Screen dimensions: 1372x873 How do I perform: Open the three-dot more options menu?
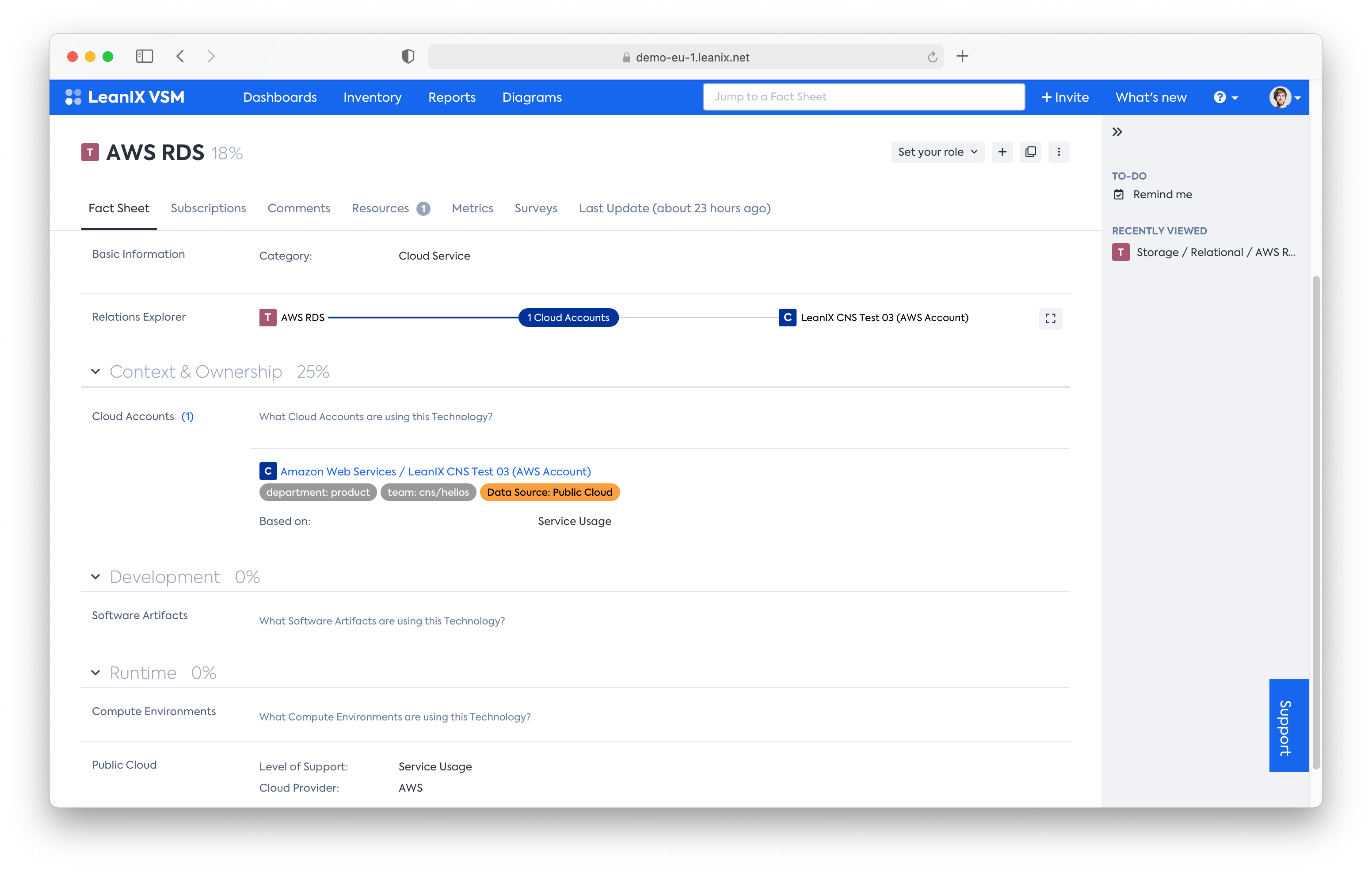click(1059, 152)
